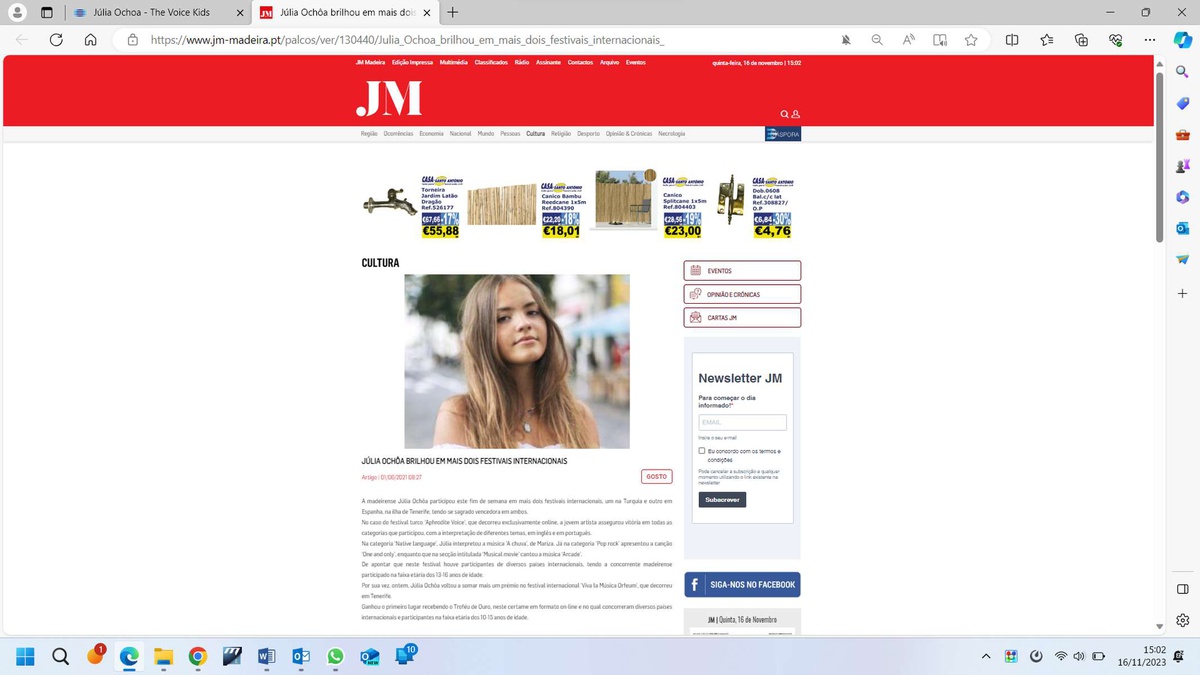Click the site search magnifier icon
The image size is (1200, 675).
(785, 114)
